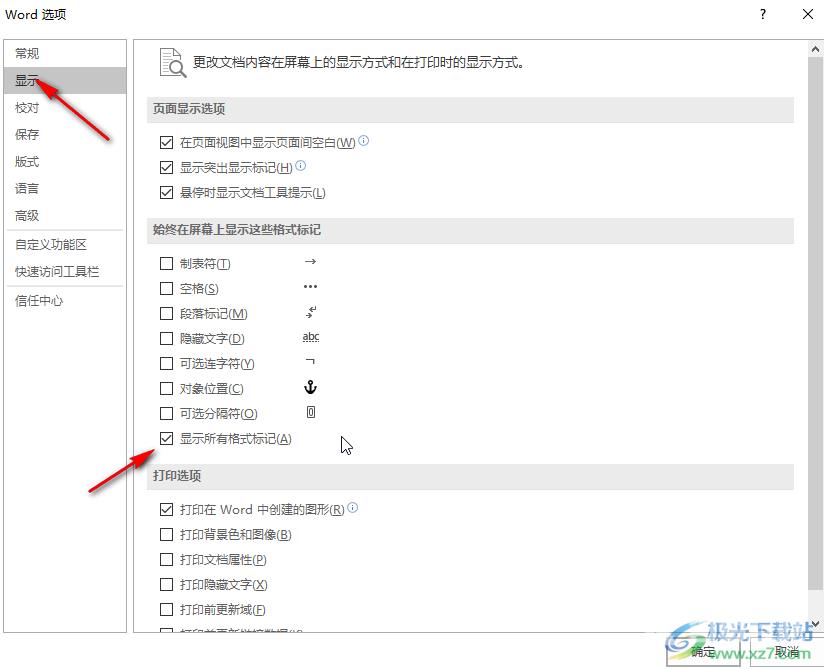Enable the 段落标记 checkbox
The image size is (824, 670).
point(166,314)
